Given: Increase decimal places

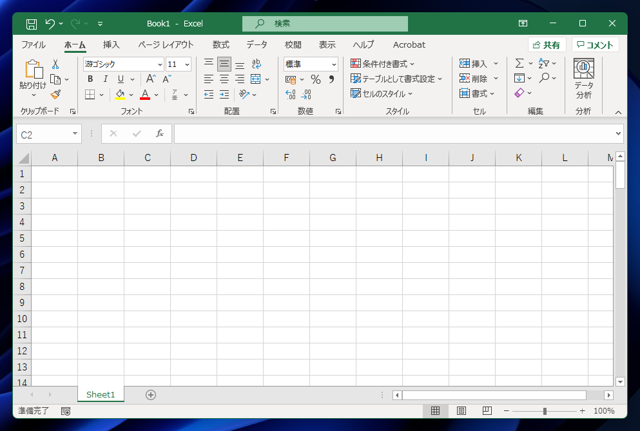Looking at the screenshot, I should [291, 95].
